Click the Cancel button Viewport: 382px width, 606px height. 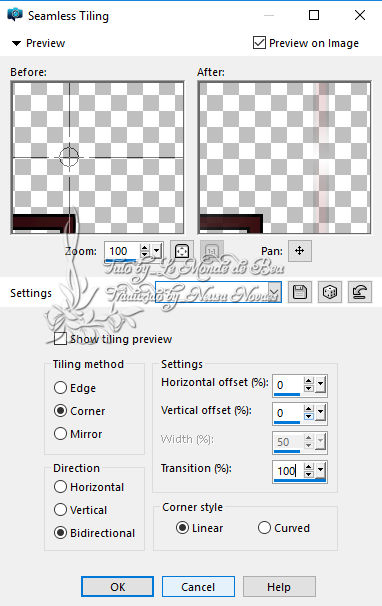click(198, 587)
